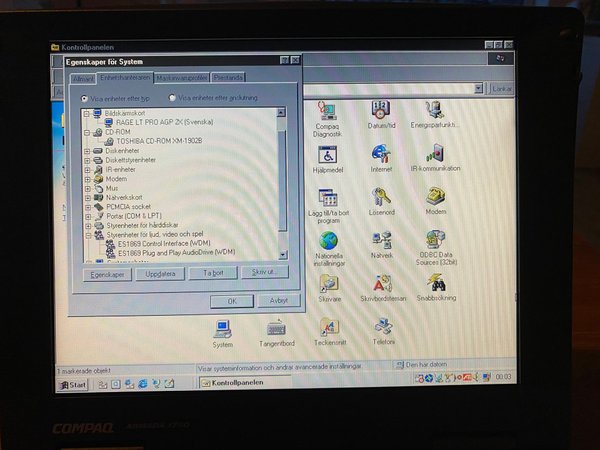Viewport: 600px width, 450px height.
Task: Click the Skriv ut... button
Action: [265, 272]
